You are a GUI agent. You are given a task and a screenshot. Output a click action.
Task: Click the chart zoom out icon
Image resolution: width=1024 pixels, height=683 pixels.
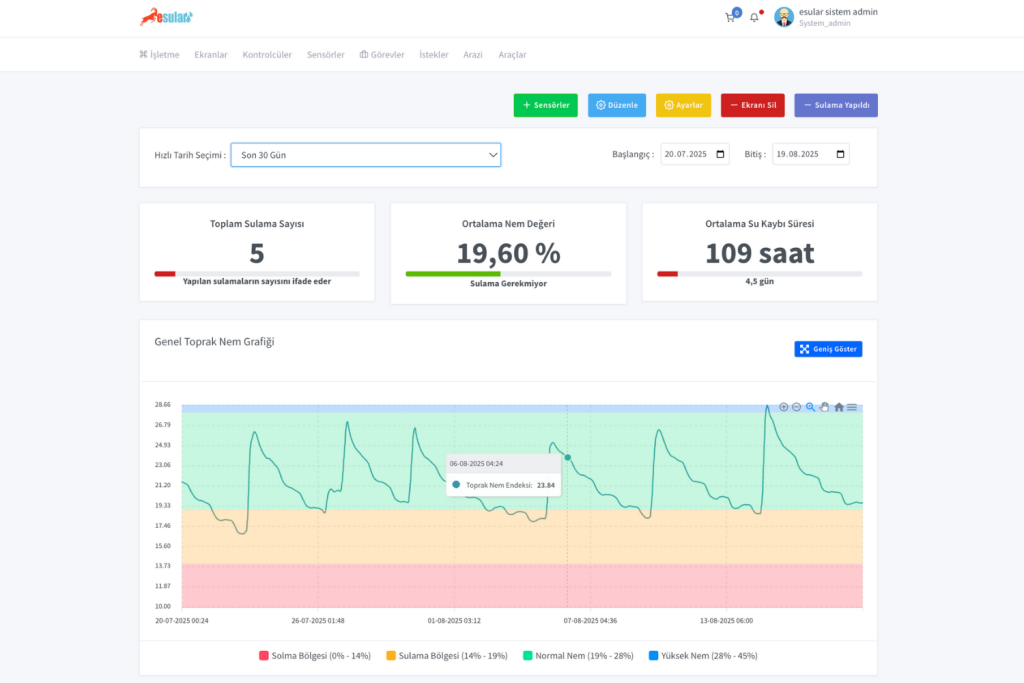pyautogui.click(x=797, y=407)
